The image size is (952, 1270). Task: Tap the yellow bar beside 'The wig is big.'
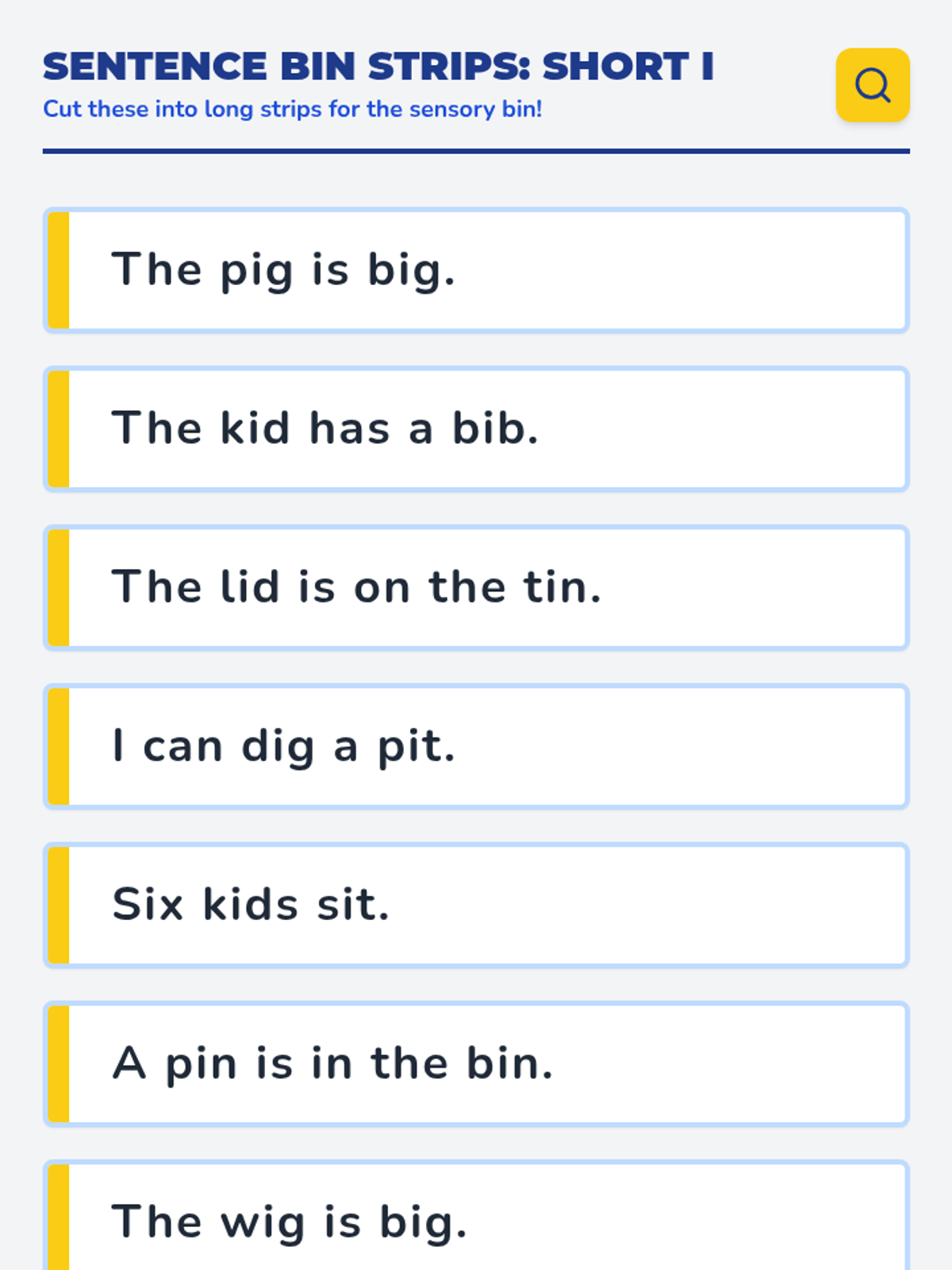[x=59, y=1218]
